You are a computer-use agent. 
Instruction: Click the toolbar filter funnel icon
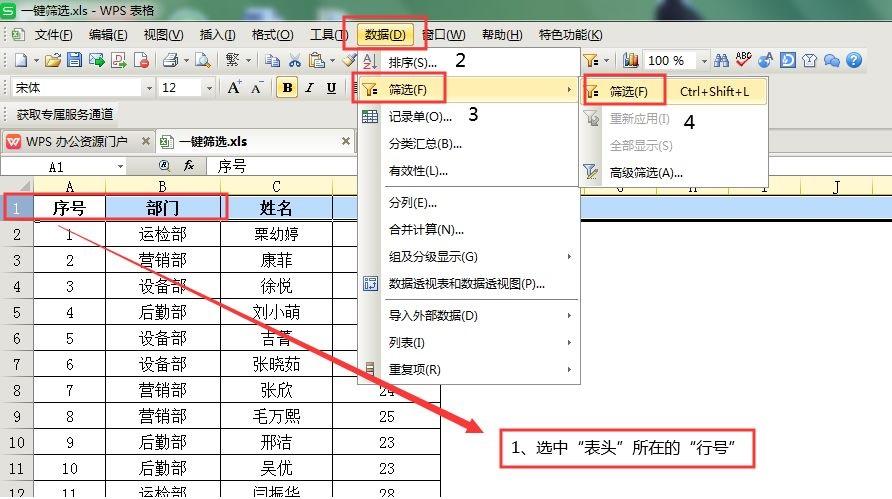[x=591, y=60]
